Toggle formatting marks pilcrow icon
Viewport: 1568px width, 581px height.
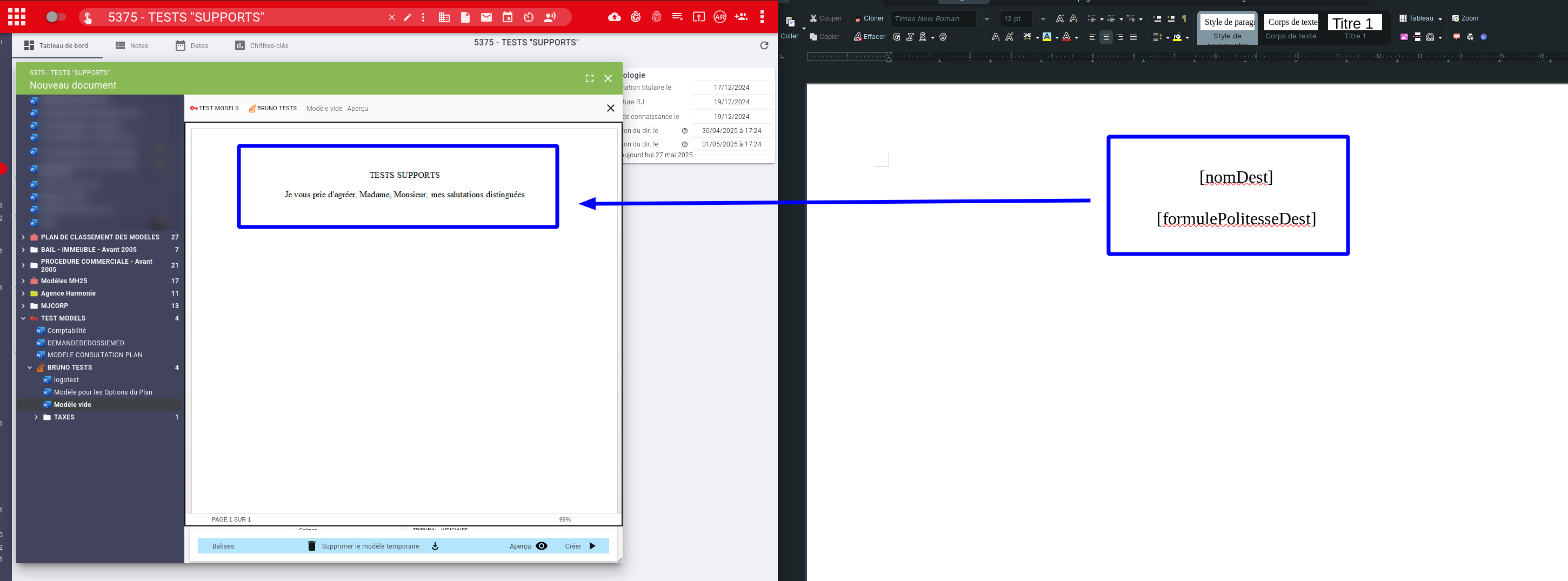(1184, 19)
